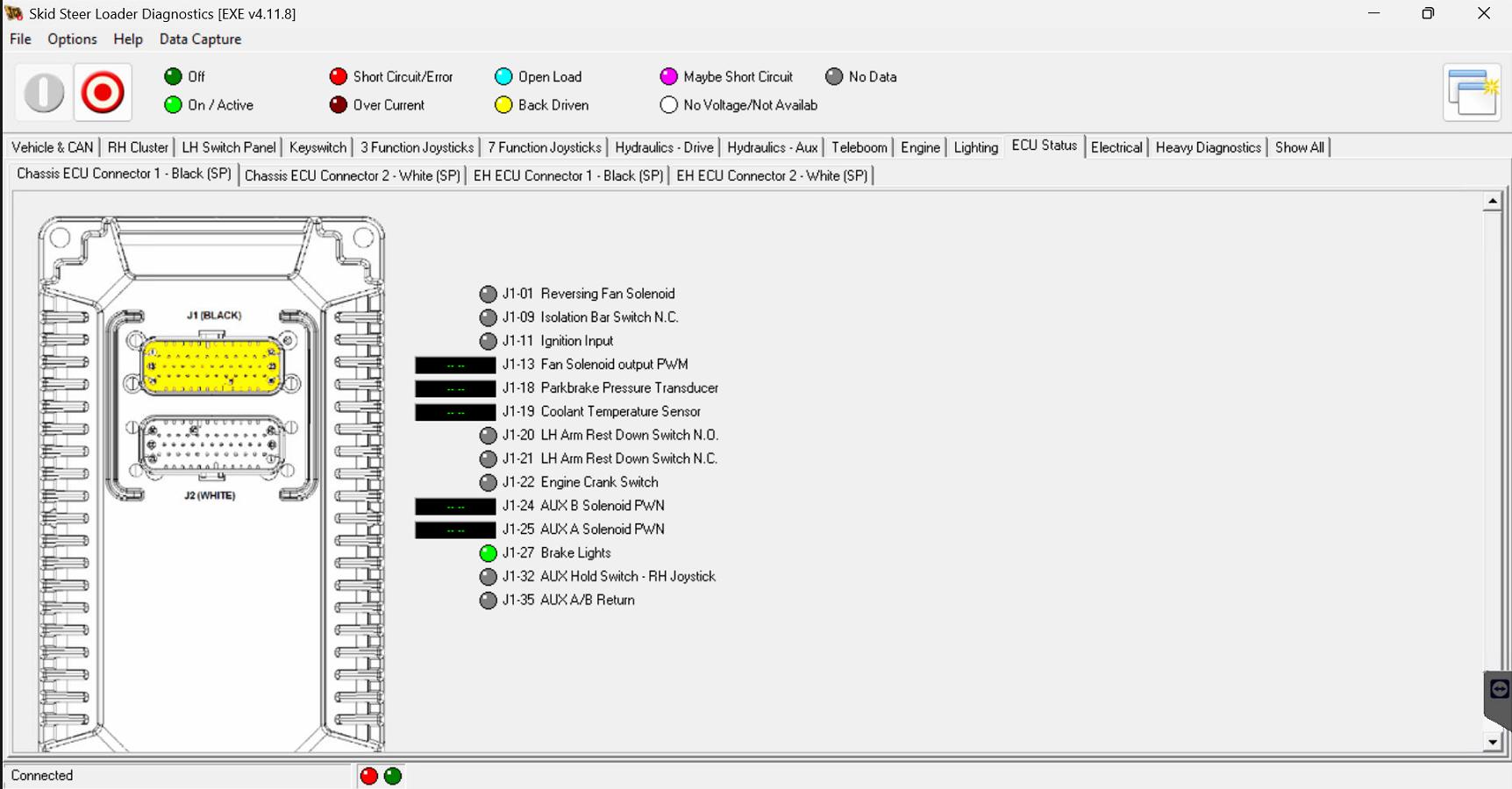
Task: Click the J1-18 Parkbrake Pressure Transducer value field
Action: 455,388
